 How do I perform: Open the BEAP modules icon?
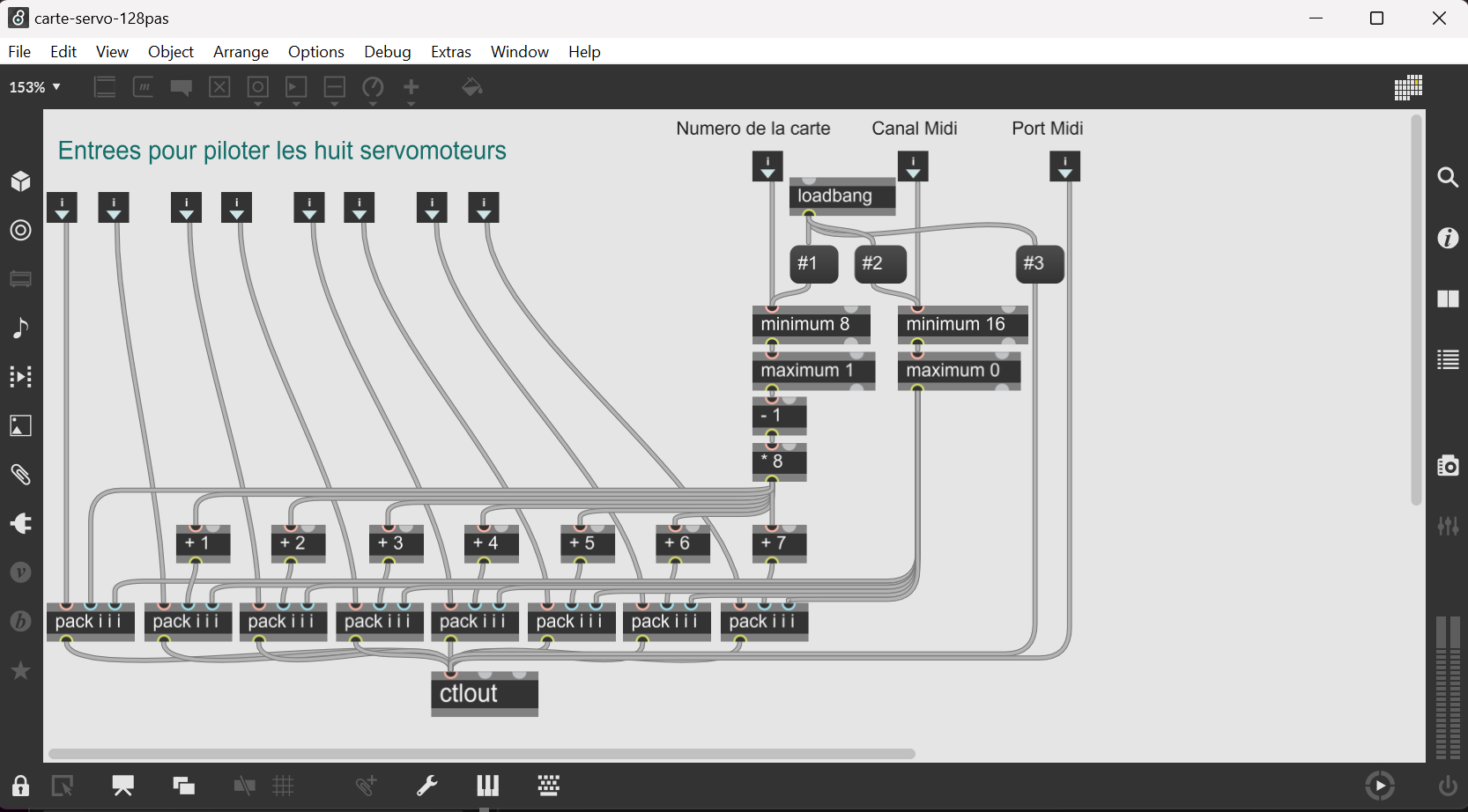[x=21, y=622]
